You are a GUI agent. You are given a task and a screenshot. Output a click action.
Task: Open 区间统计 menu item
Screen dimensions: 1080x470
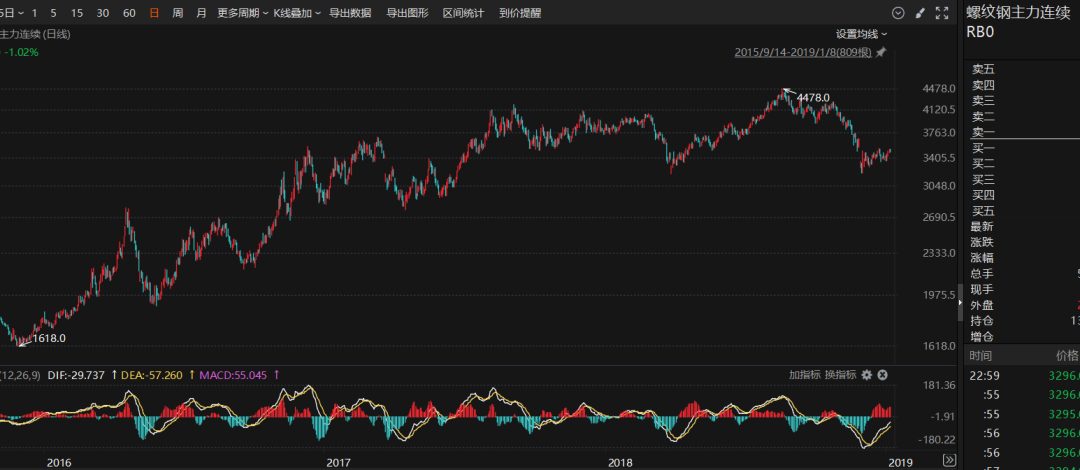click(463, 13)
